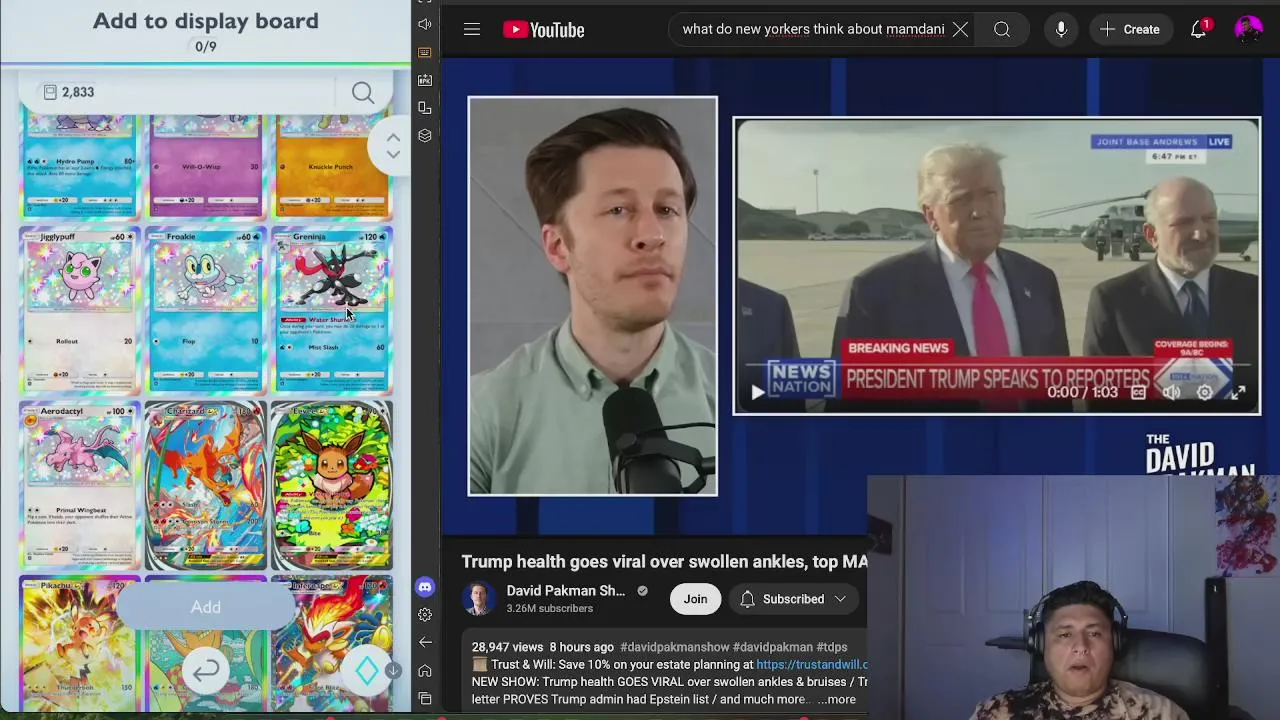Click the YouTube search text field

pos(813,30)
